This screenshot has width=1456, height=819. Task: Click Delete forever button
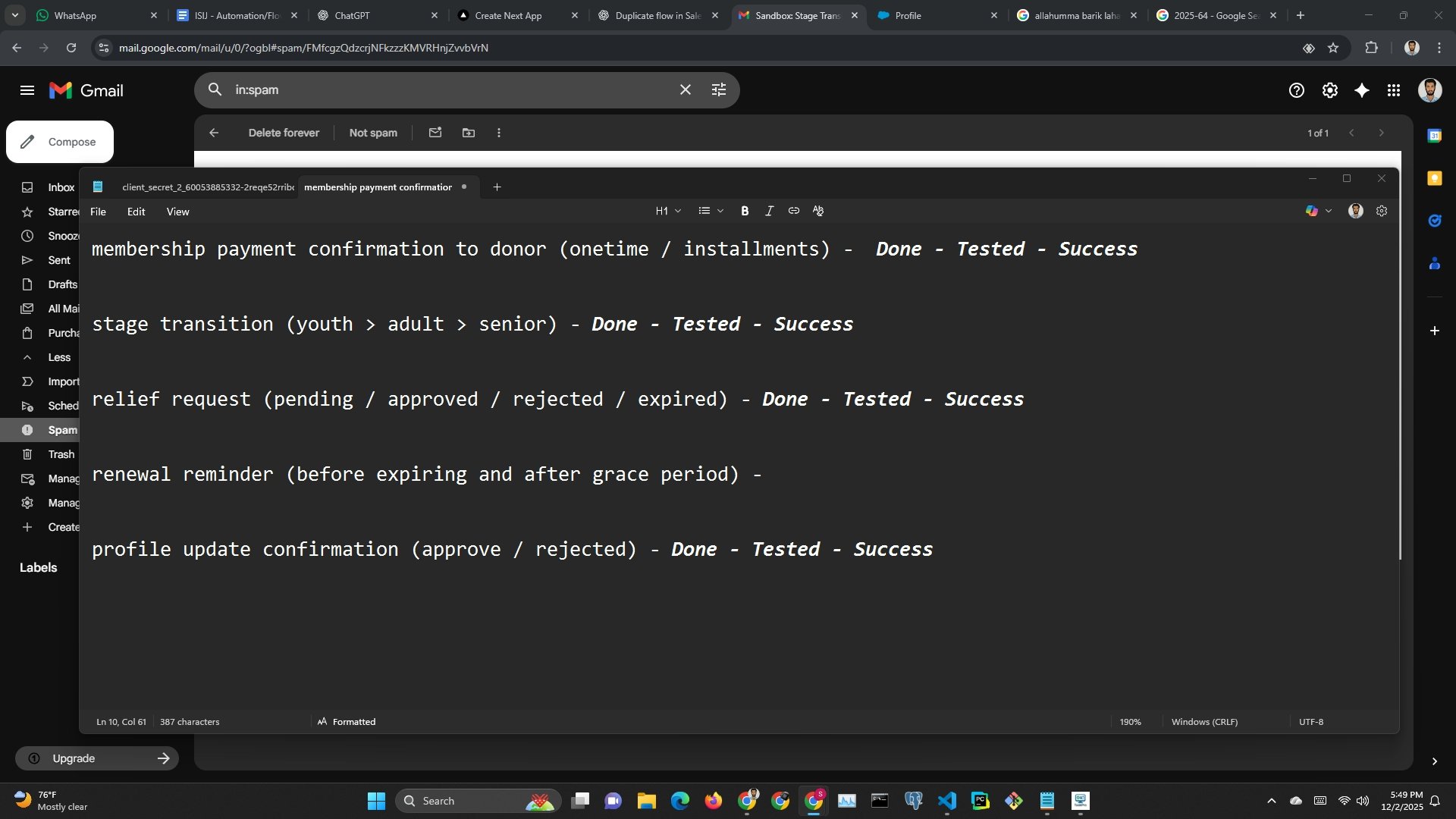click(x=284, y=133)
